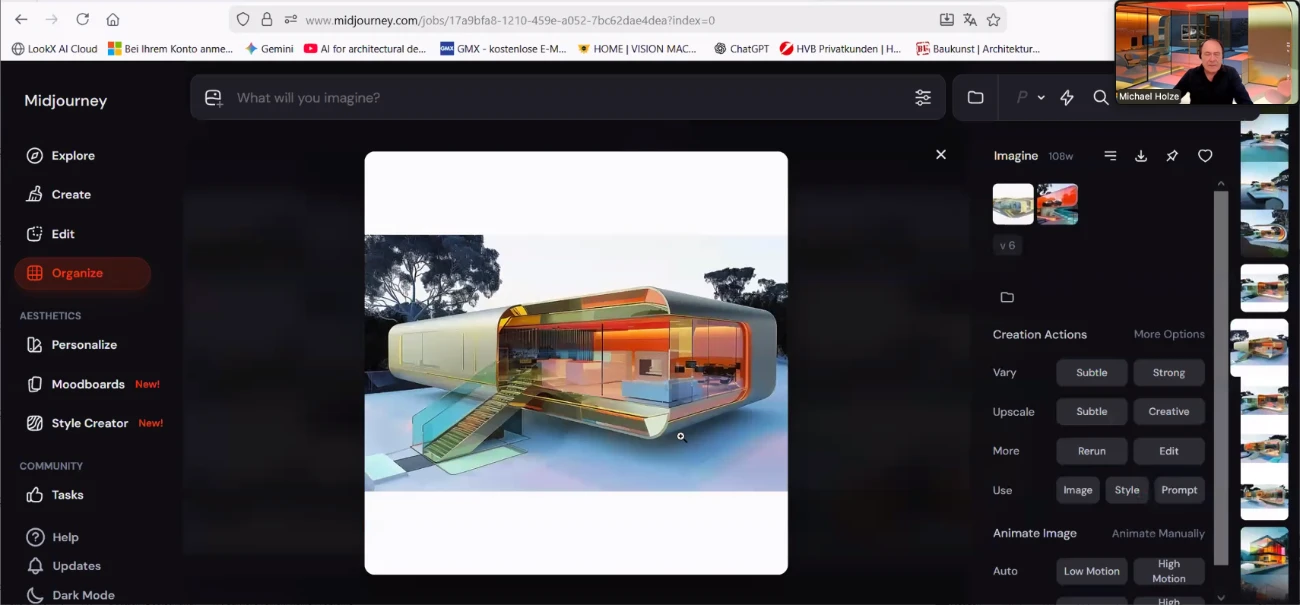Click the Upscale Creative button

pyautogui.click(x=1168, y=412)
